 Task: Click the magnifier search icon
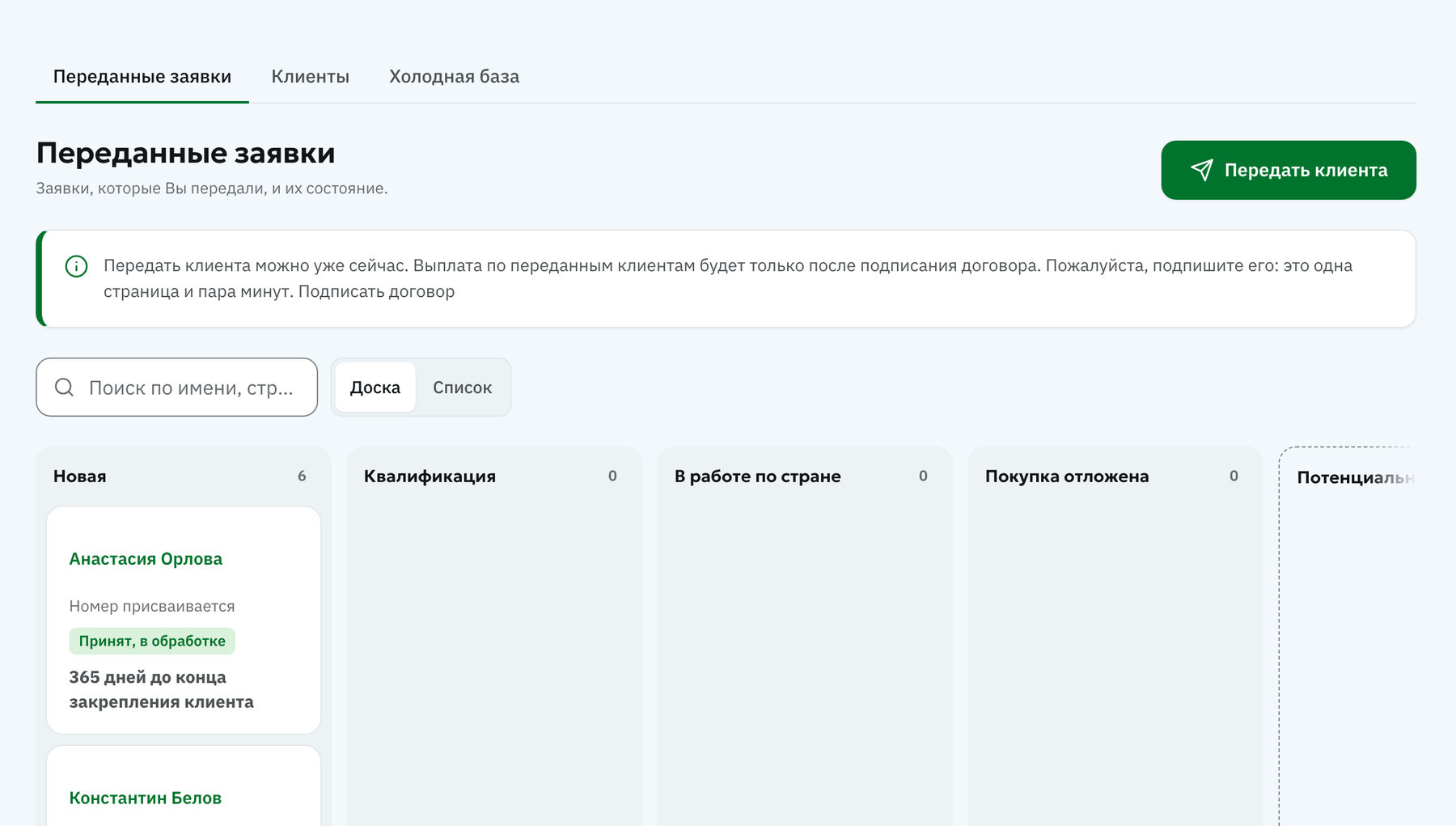[x=65, y=388]
